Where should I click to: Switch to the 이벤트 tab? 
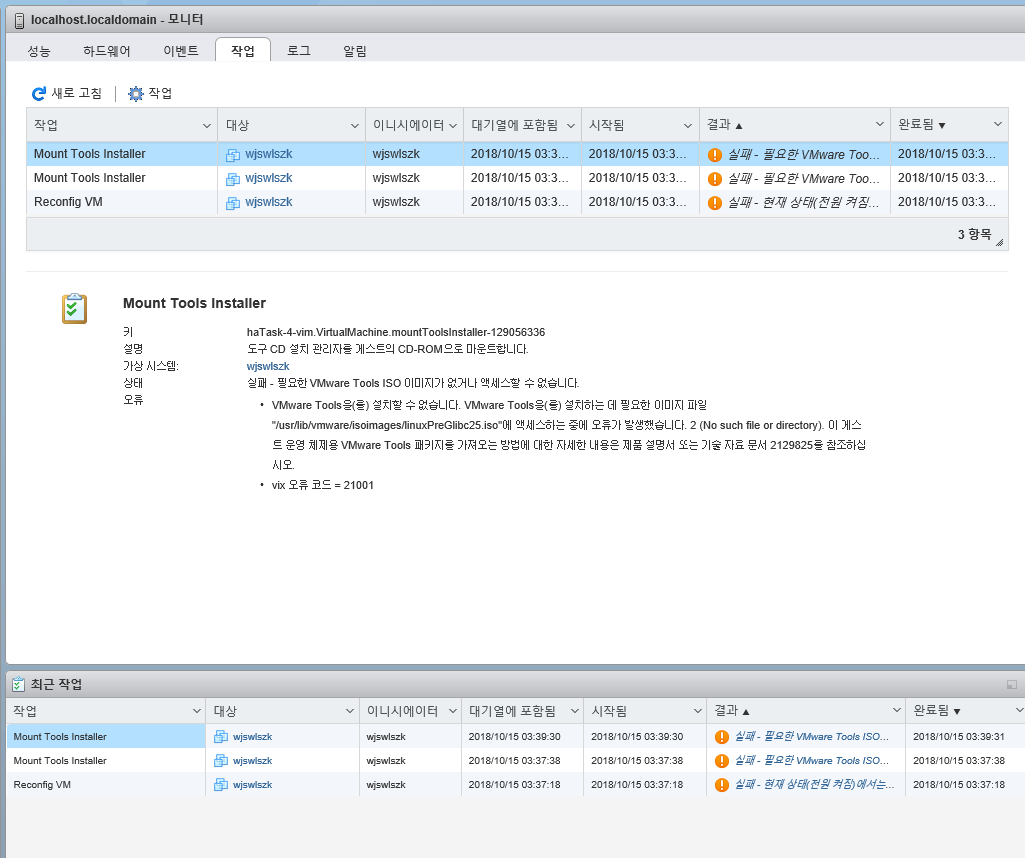click(181, 51)
